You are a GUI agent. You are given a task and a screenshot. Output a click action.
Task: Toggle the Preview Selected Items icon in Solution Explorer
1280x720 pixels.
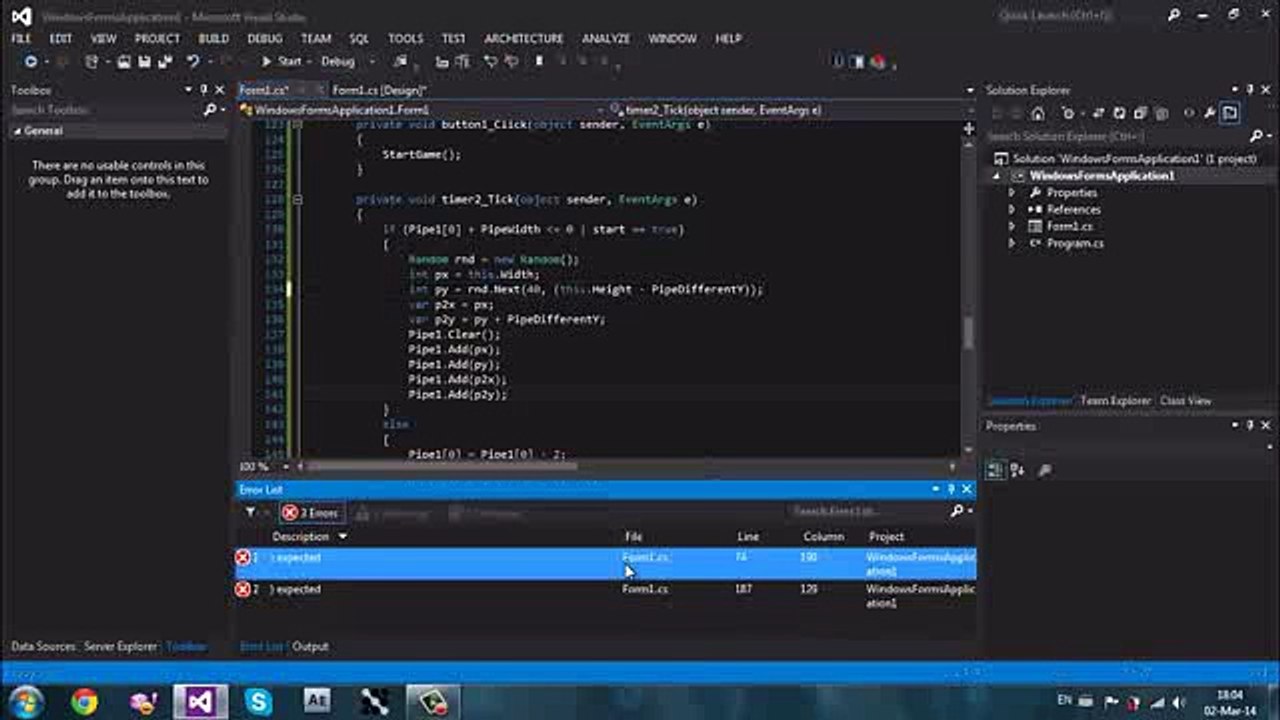pos(1230,114)
